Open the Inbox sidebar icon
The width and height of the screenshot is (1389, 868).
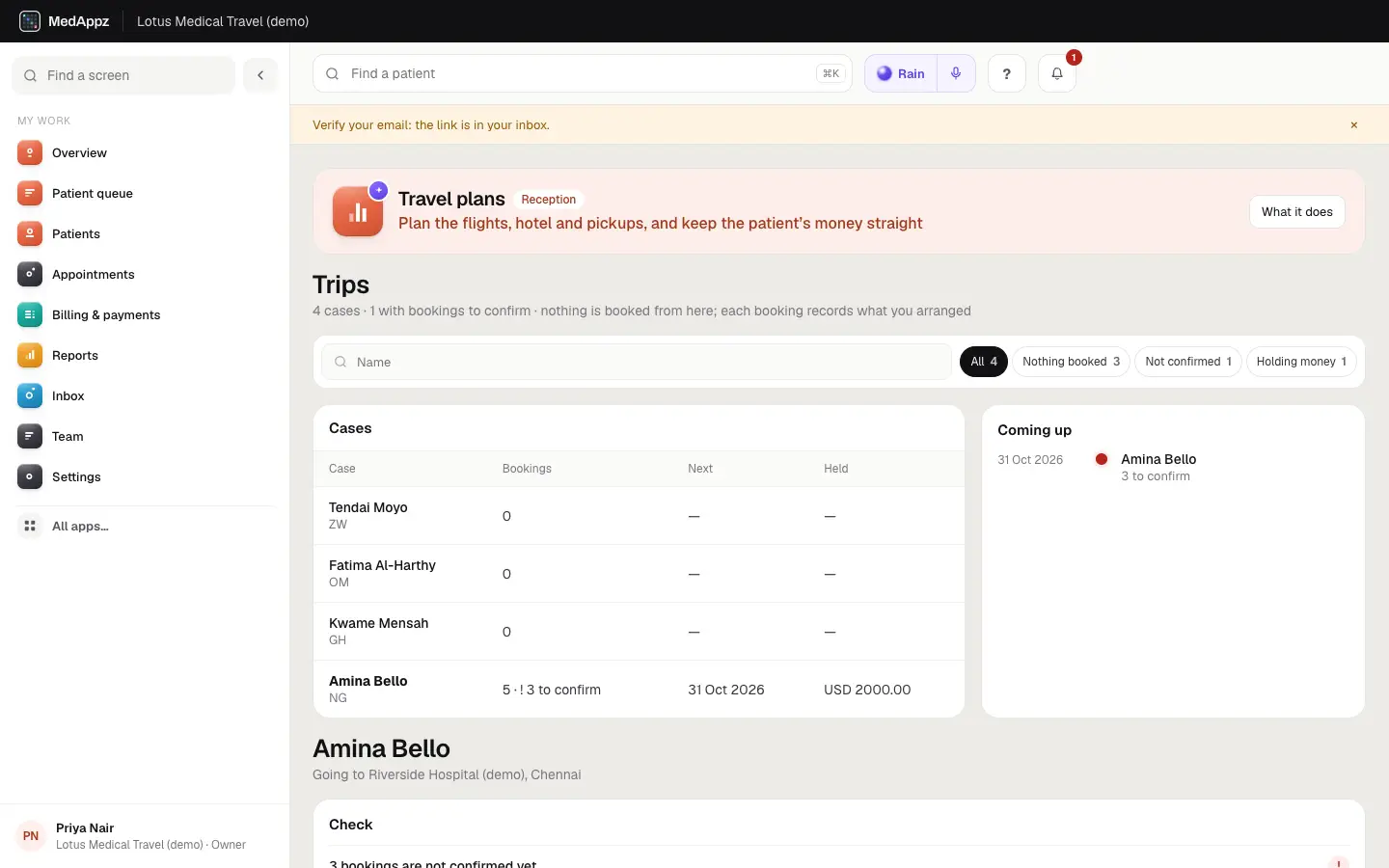click(30, 395)
